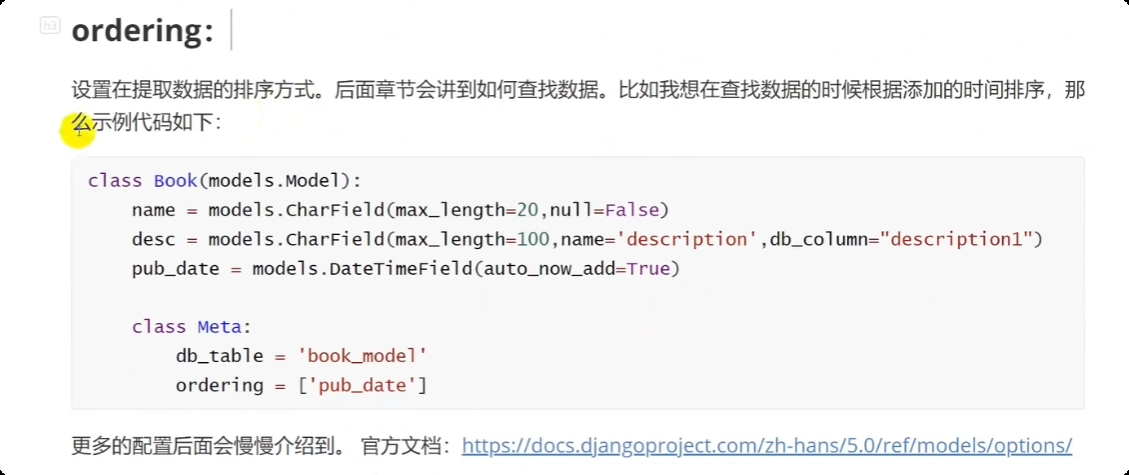The image size is (1129, 475).
Task: Click the pub_date DateTimeField code line
Action: [x=405, y=268]
